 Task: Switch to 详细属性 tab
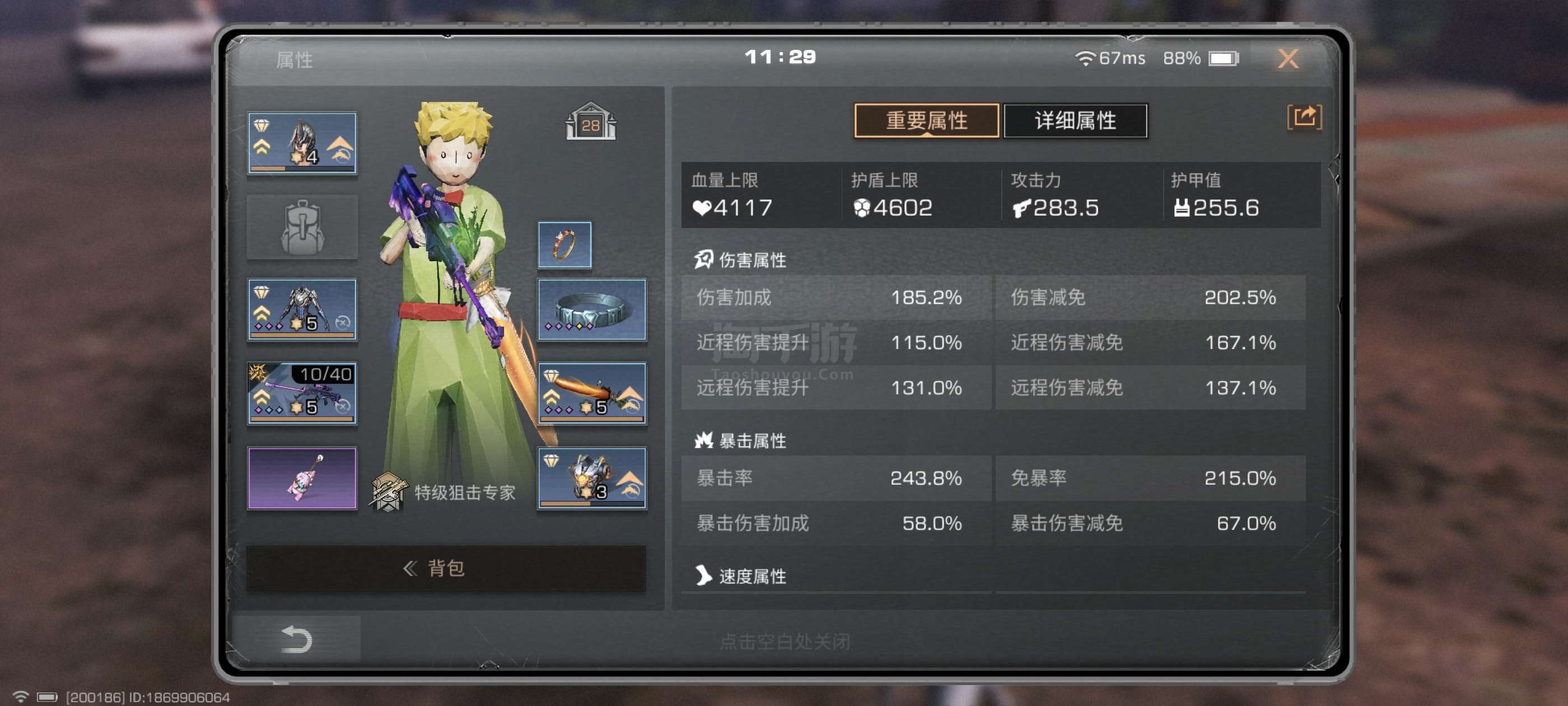(1075, 120)
